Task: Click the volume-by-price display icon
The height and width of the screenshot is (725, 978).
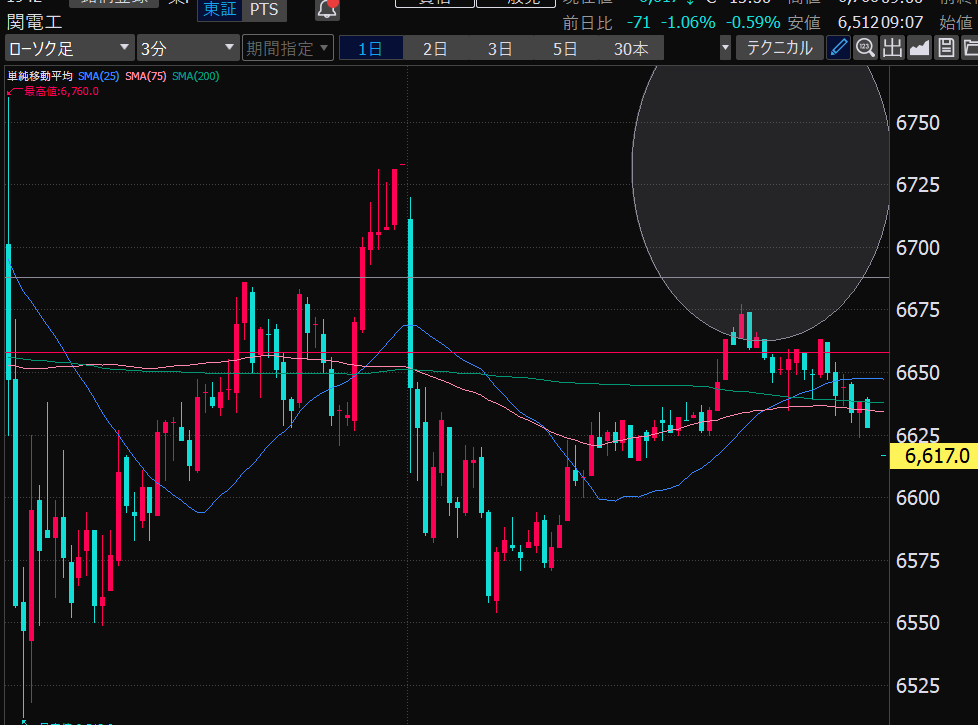Action: pyautogui.click(x=892, y=48)
